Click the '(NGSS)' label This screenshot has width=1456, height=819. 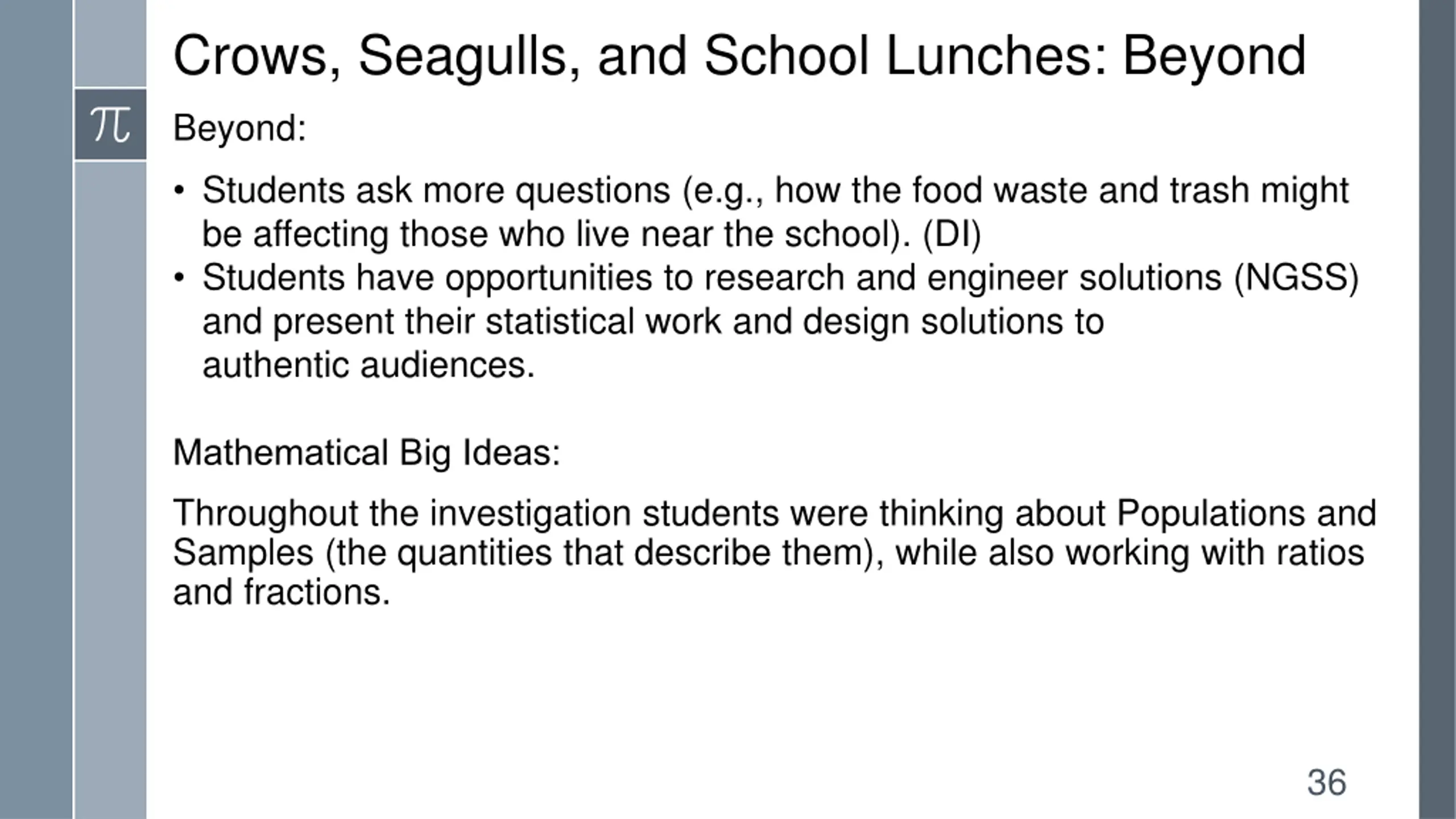tap(1296, 278)
